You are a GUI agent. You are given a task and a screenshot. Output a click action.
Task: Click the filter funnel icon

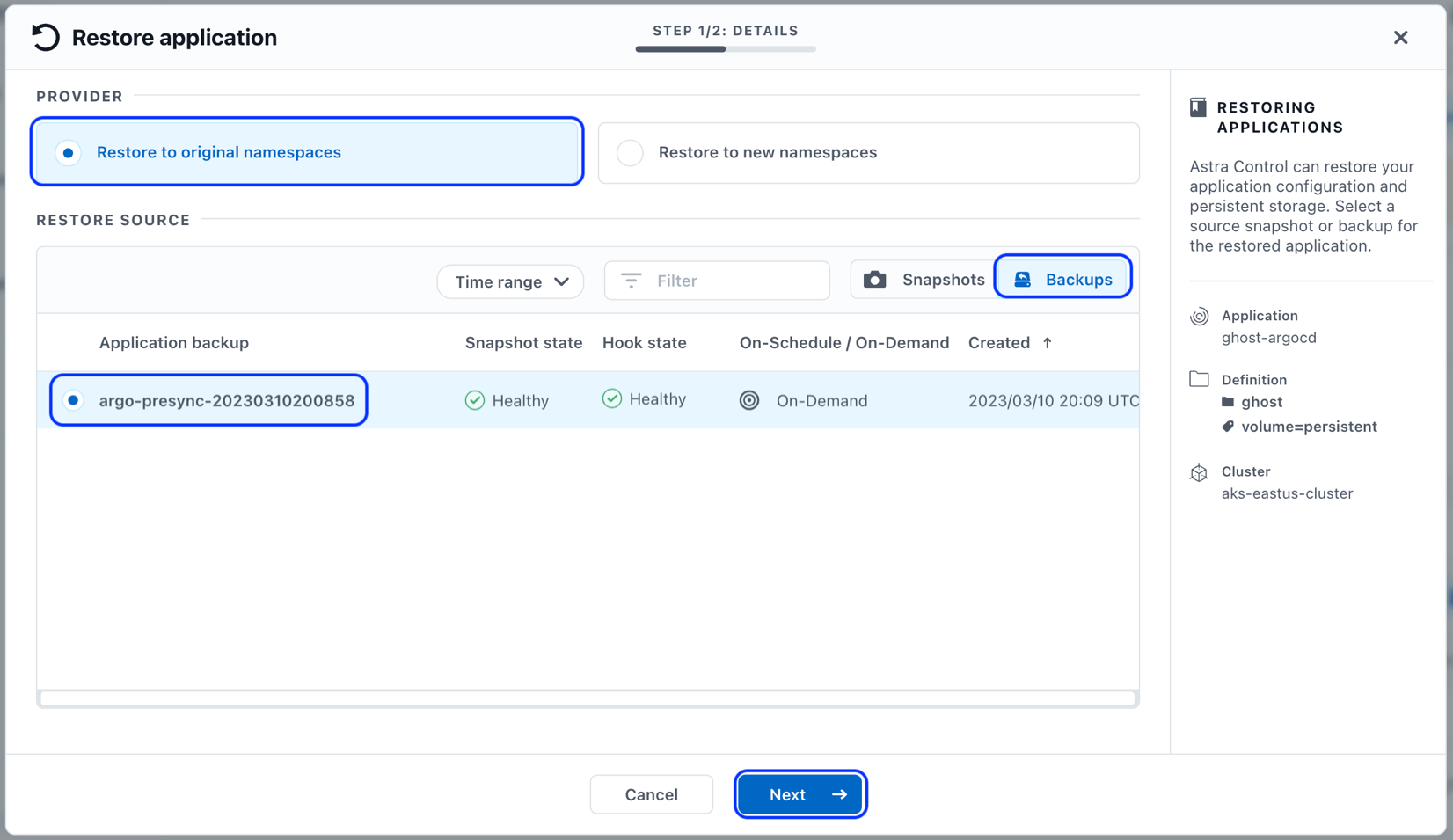click(632, 281)
